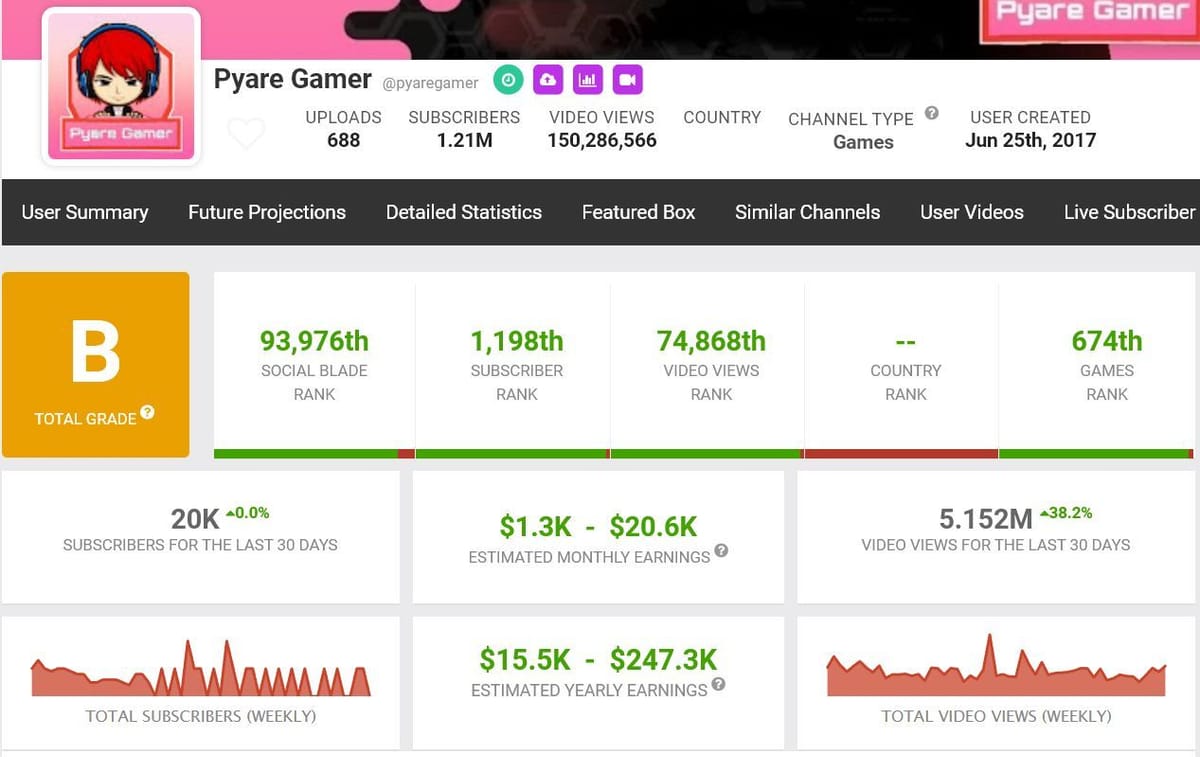
Task: Select the Similar Channels tab
Action: coord(807,212)
